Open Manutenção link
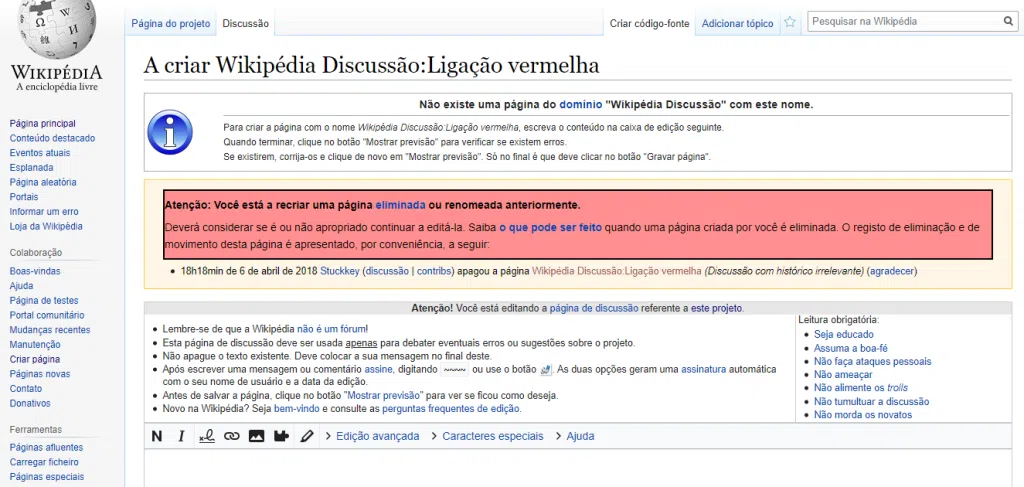1024x487 pixels. (x=35, y=345)
